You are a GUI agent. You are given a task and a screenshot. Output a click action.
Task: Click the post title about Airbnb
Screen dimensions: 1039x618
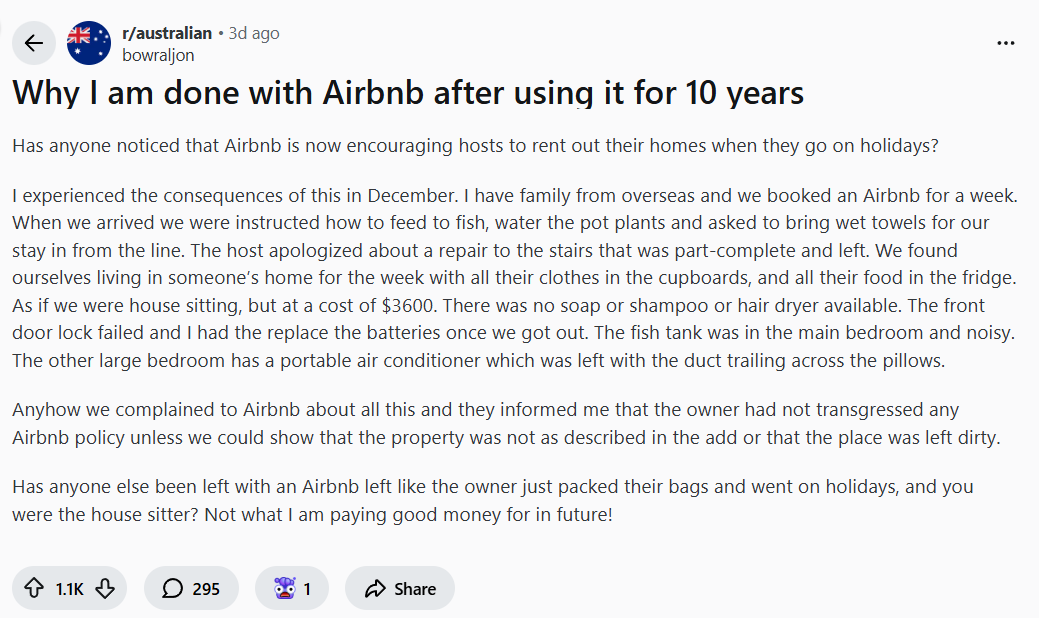[x=408, y=93]
